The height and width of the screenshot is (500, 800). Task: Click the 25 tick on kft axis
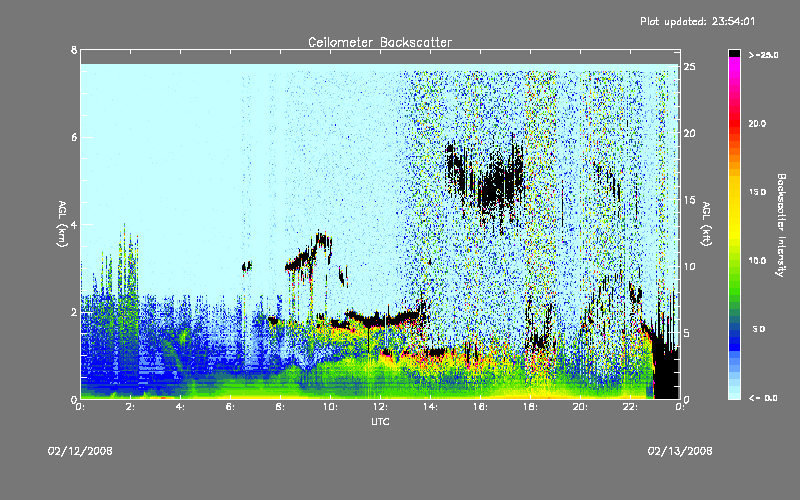(690, 67)
